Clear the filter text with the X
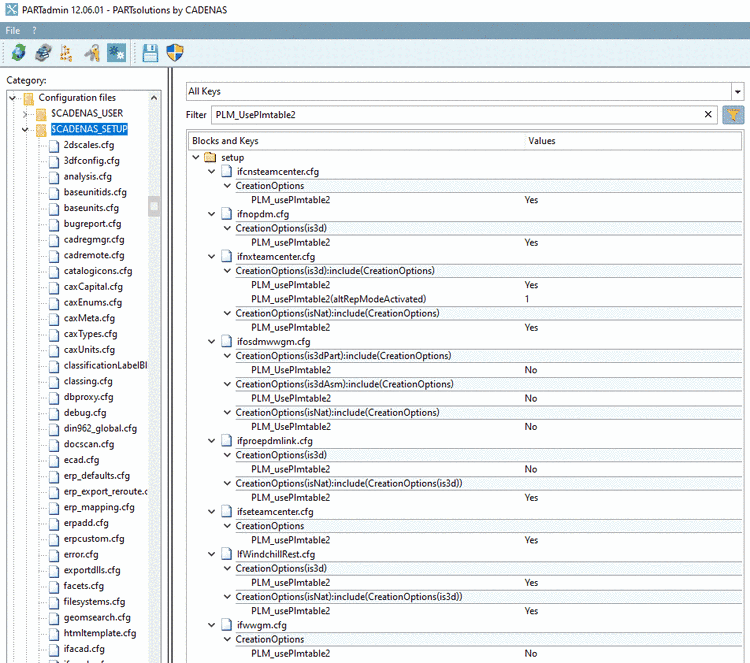Viewport: 750px width, 663px height. pyautogui.click(x=708, y=114)
